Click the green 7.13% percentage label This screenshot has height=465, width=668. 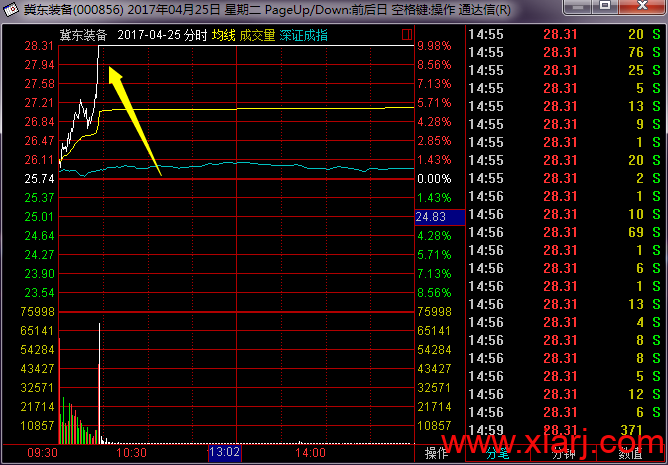point(434,274)
